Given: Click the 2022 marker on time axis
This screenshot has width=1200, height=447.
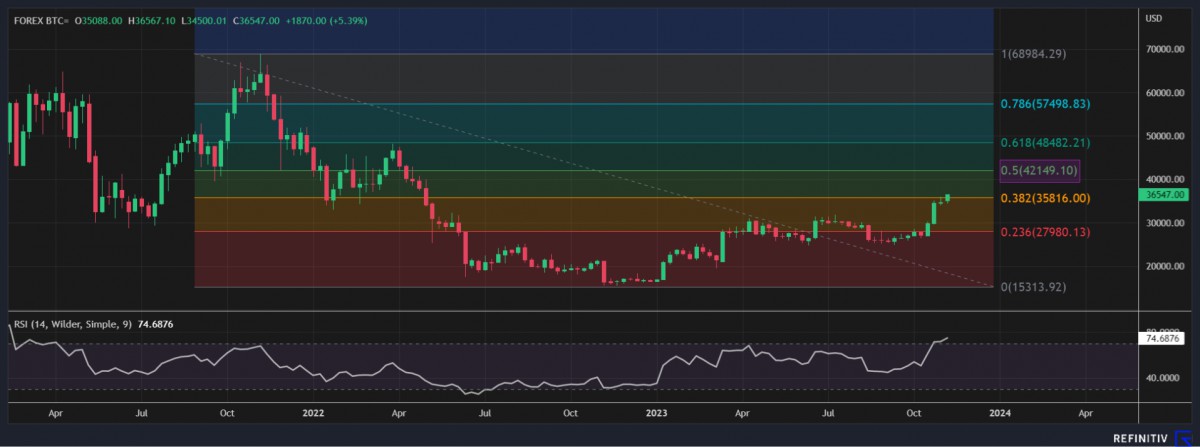Looking at the screenshot, I should coord(313,411).
